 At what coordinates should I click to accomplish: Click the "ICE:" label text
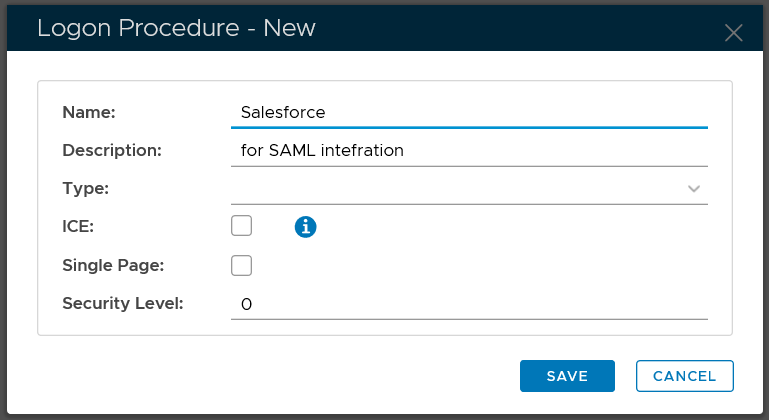[78, 226]
